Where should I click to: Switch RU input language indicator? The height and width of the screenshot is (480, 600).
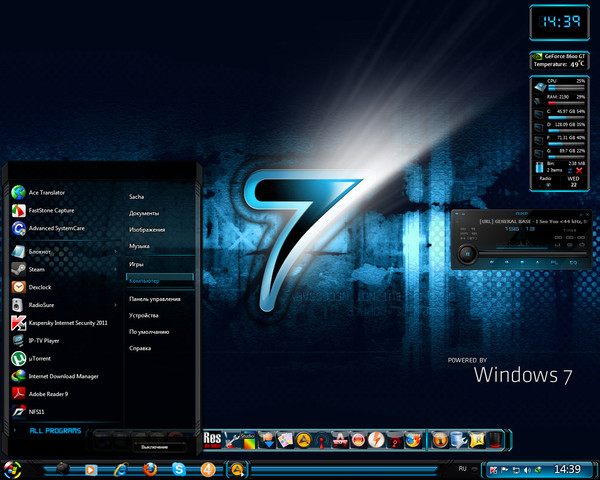462,469
